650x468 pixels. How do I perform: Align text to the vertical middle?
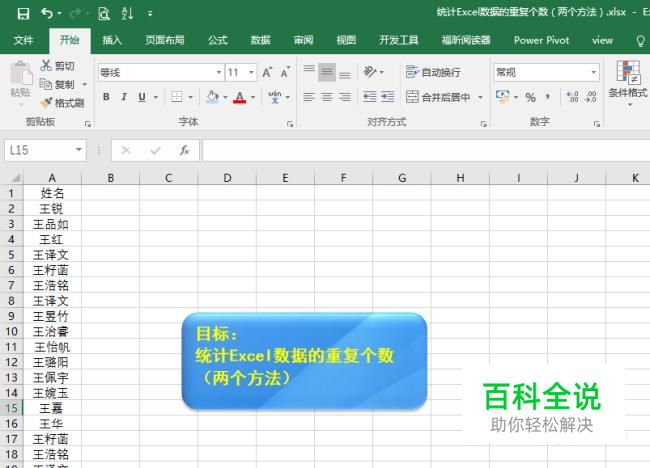(327, 72)
